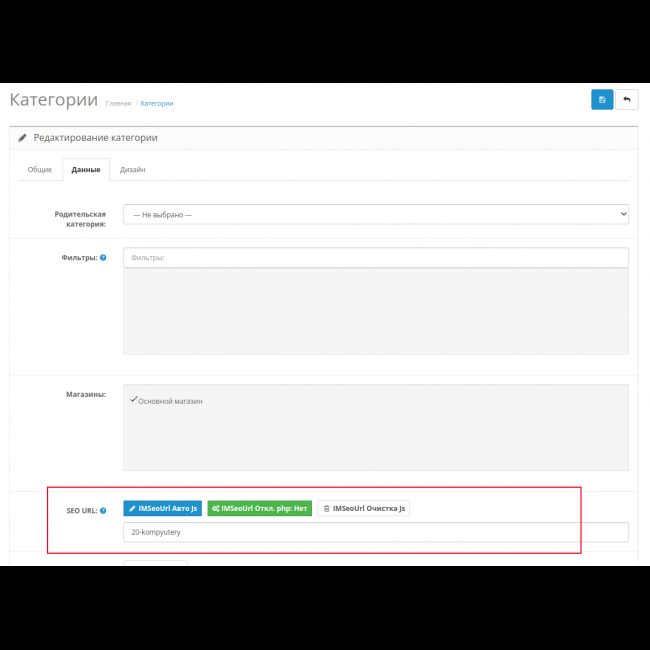Focus the Фильтры autocomplete input field
Screen dimensions: 650x650
375,258
